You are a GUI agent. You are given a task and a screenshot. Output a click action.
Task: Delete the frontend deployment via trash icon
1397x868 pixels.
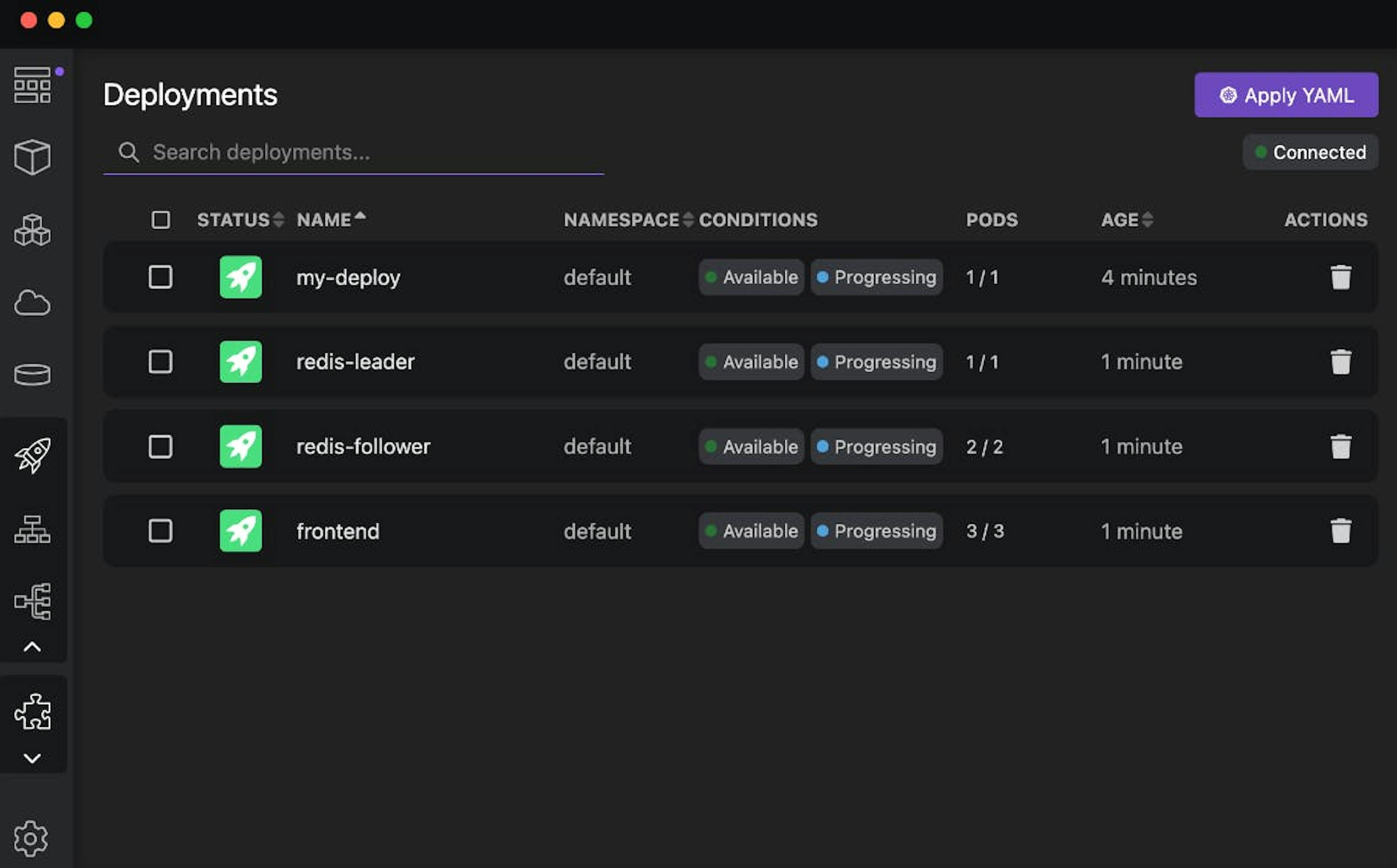pos(1340,531)
